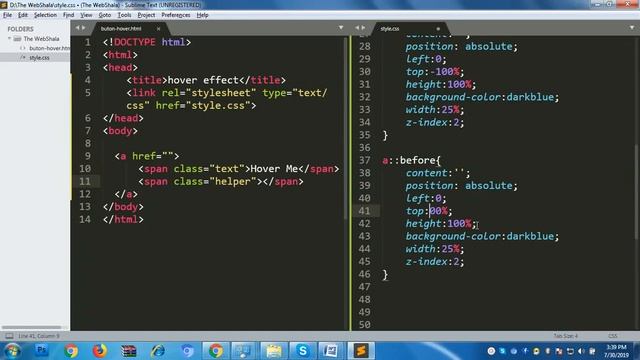Open the Preferences menu

pyautogui.click(x=176, y=15)
